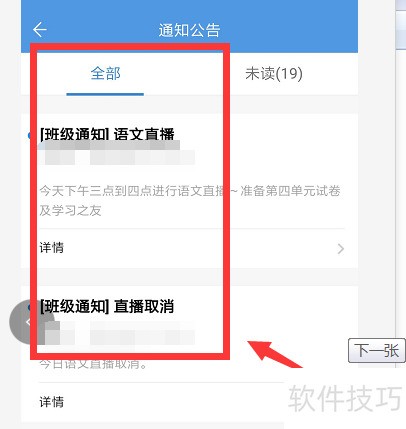Open 详情 for the 语文直播 notice
The height and width of the screenshot is (429, 406).
[x=52, y=248]
